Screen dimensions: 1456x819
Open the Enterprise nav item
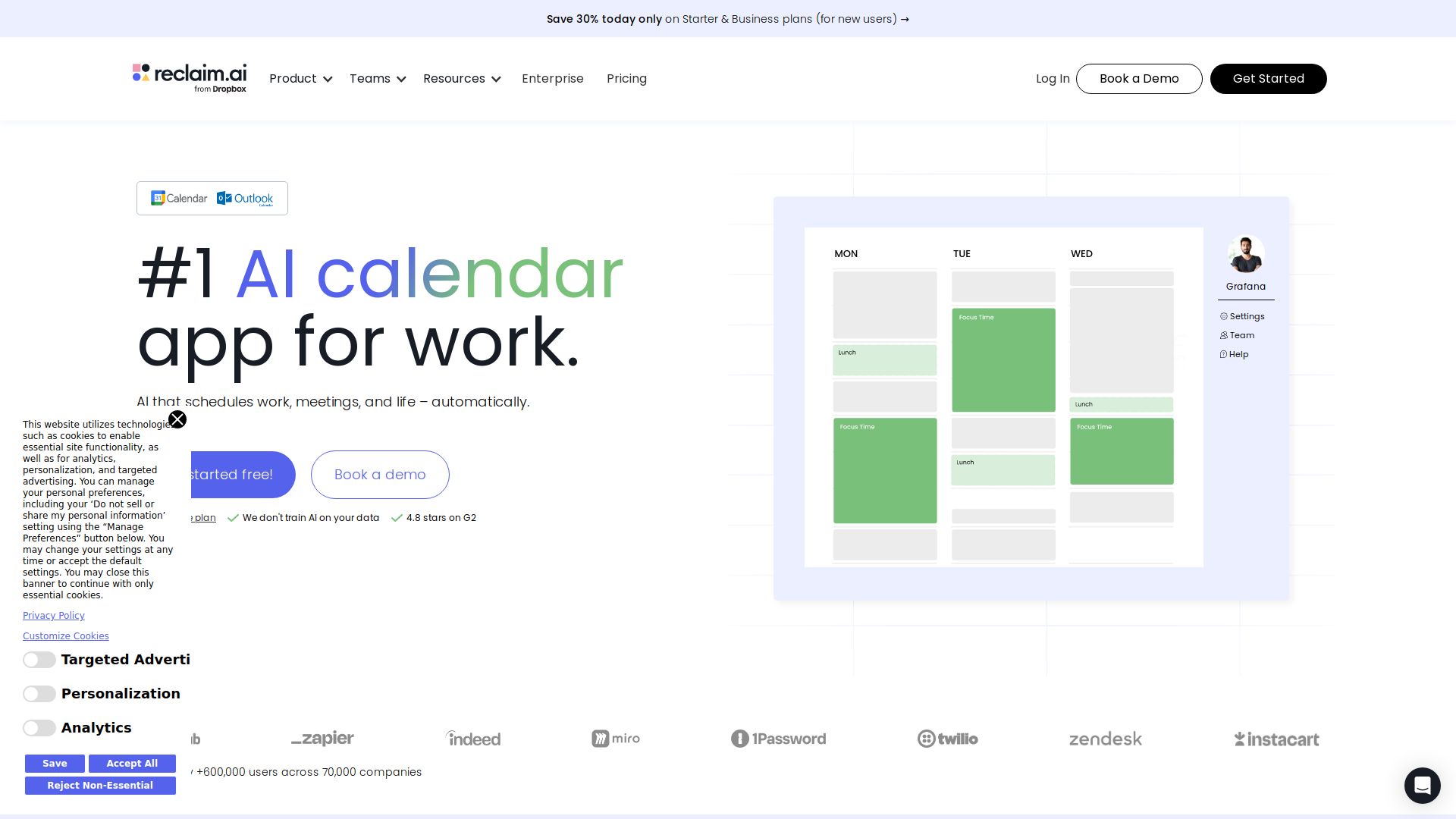(x=552, y=79)
